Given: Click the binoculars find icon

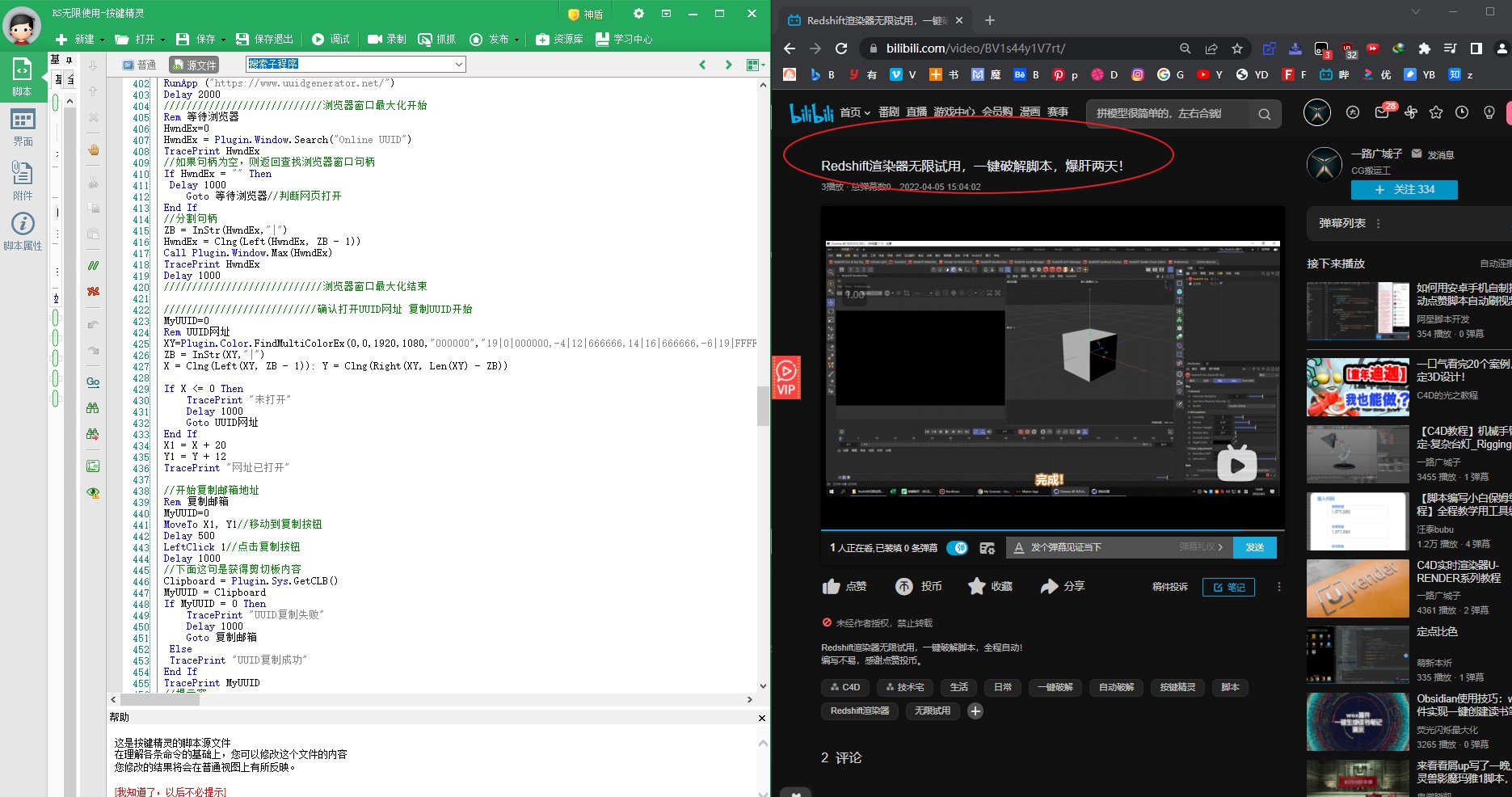Looking at the screenshot, I should pyautogui.click(x=93, y=408).
